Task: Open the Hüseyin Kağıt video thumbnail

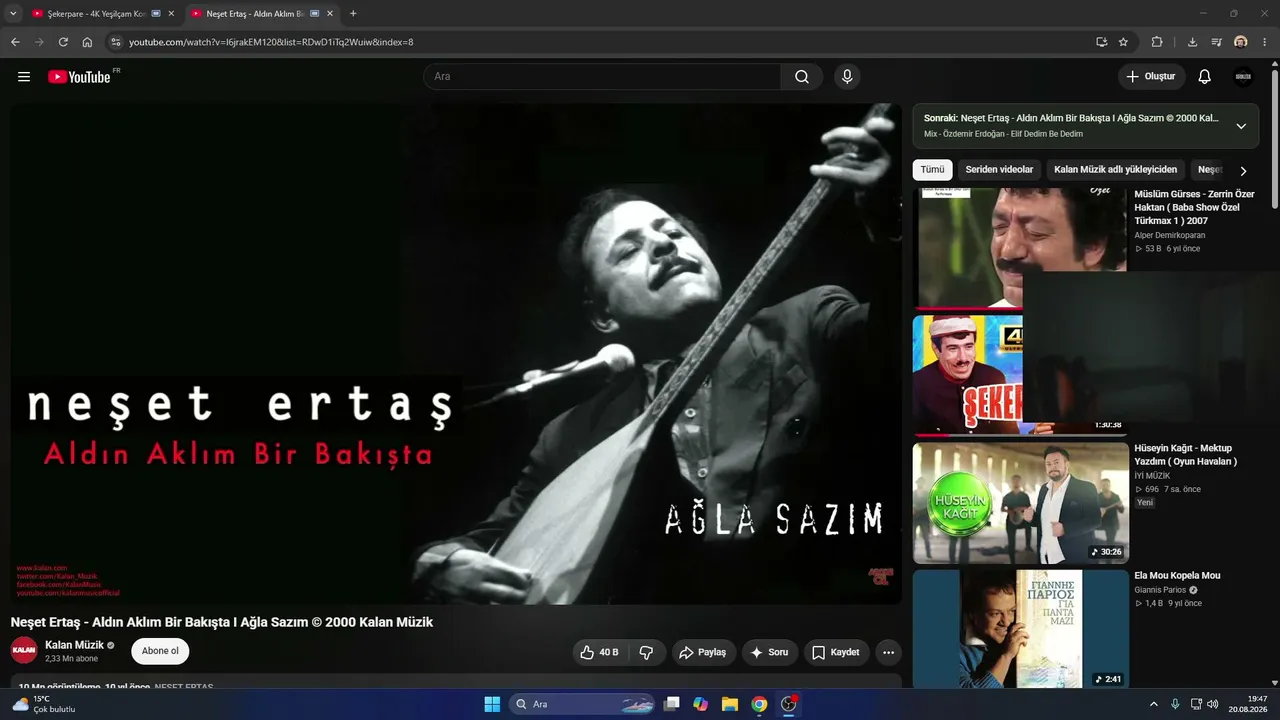Action: pos(1020,503)
